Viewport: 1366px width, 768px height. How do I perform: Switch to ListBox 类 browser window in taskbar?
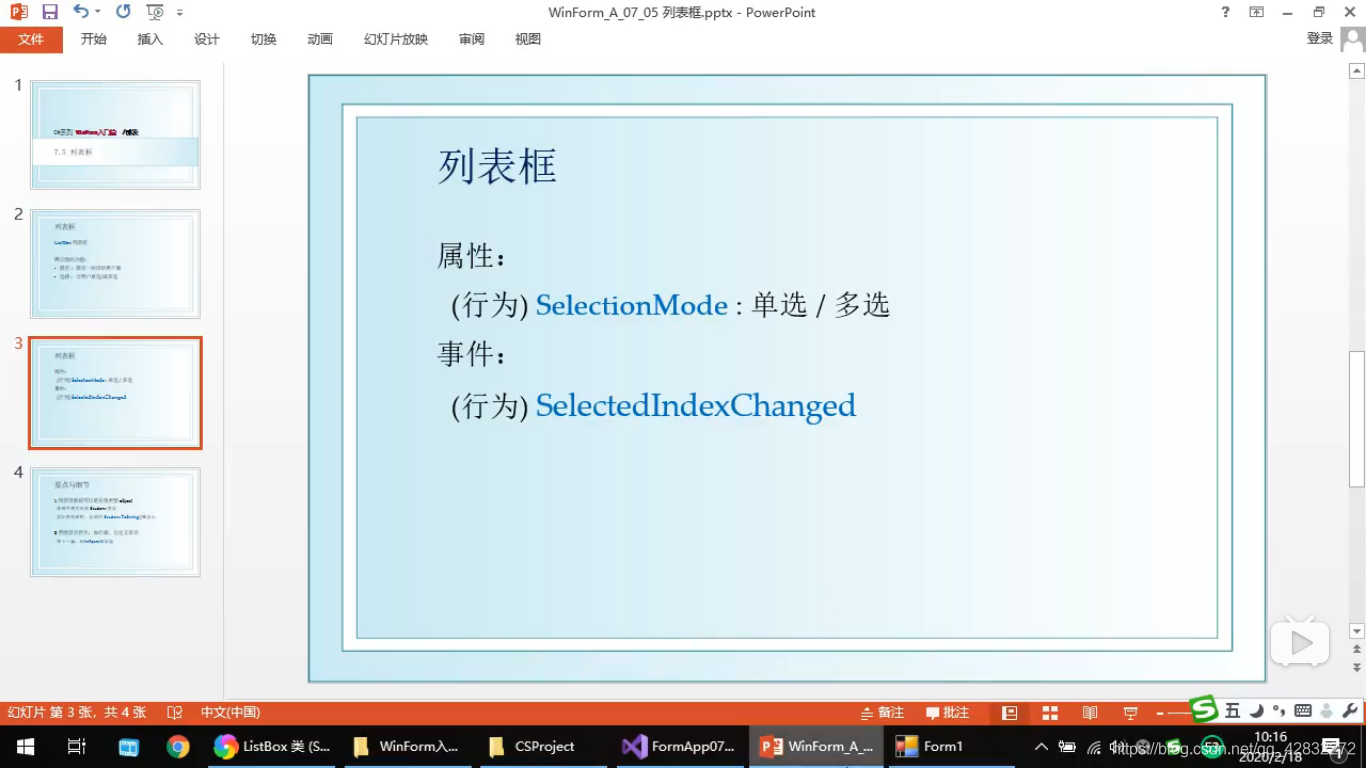point(271,746)
